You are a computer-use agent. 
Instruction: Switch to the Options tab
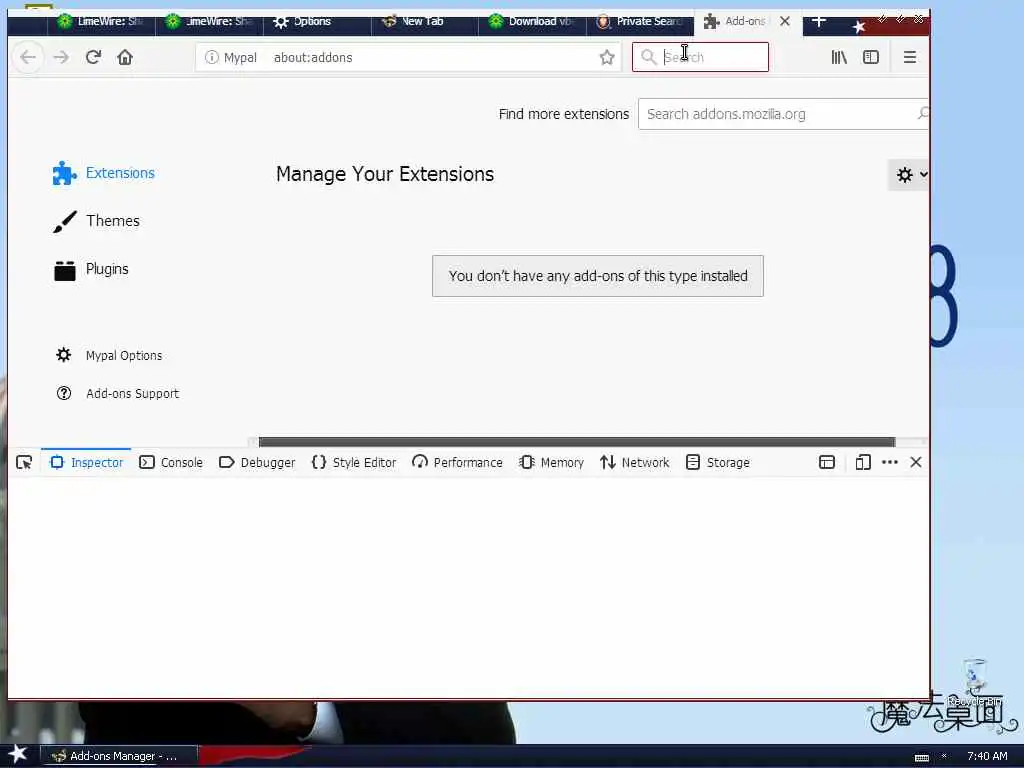coord(317,22)
